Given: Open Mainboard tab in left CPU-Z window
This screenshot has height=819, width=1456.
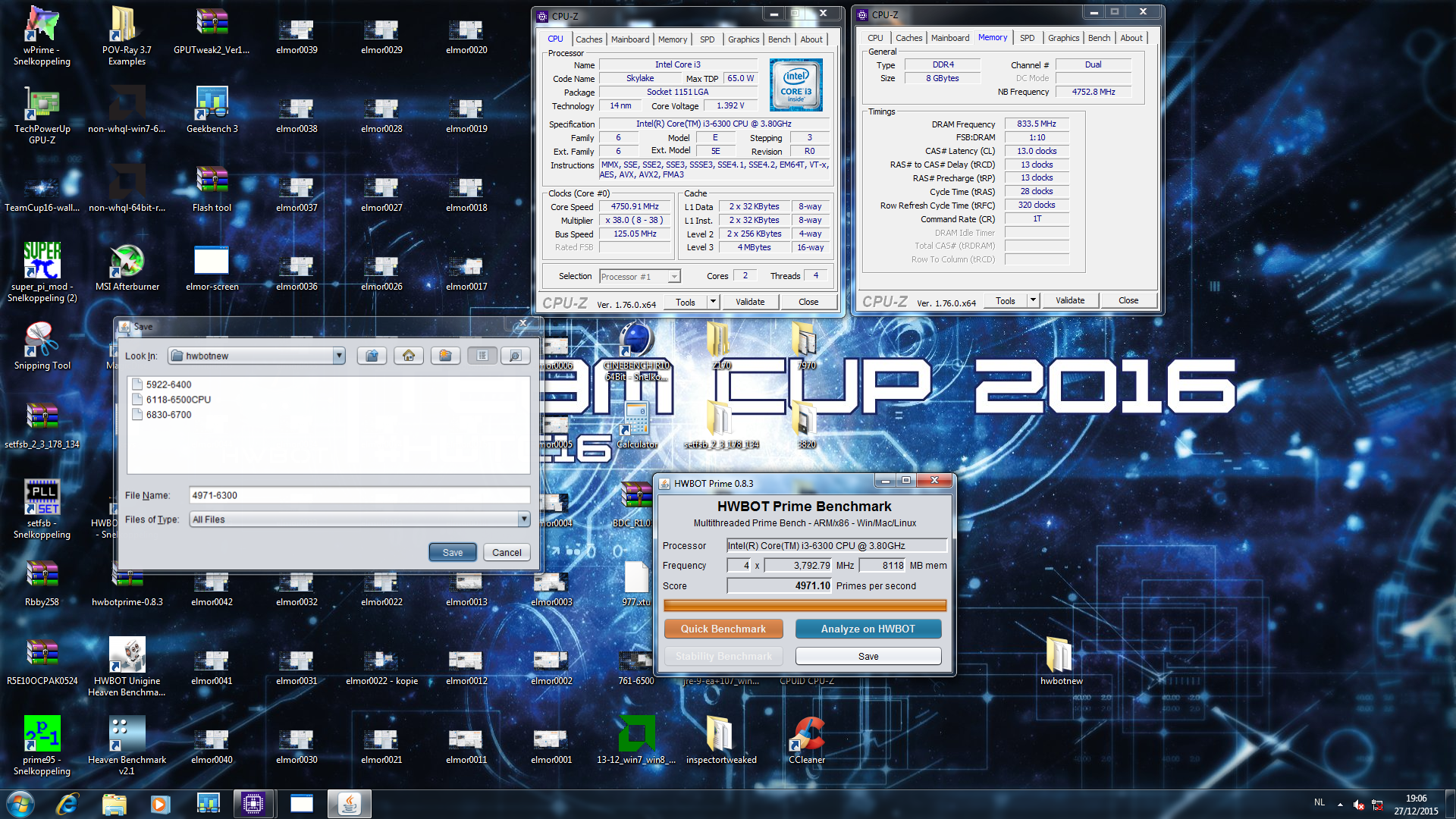Looking at the screenshot, I should coord(630,39).
